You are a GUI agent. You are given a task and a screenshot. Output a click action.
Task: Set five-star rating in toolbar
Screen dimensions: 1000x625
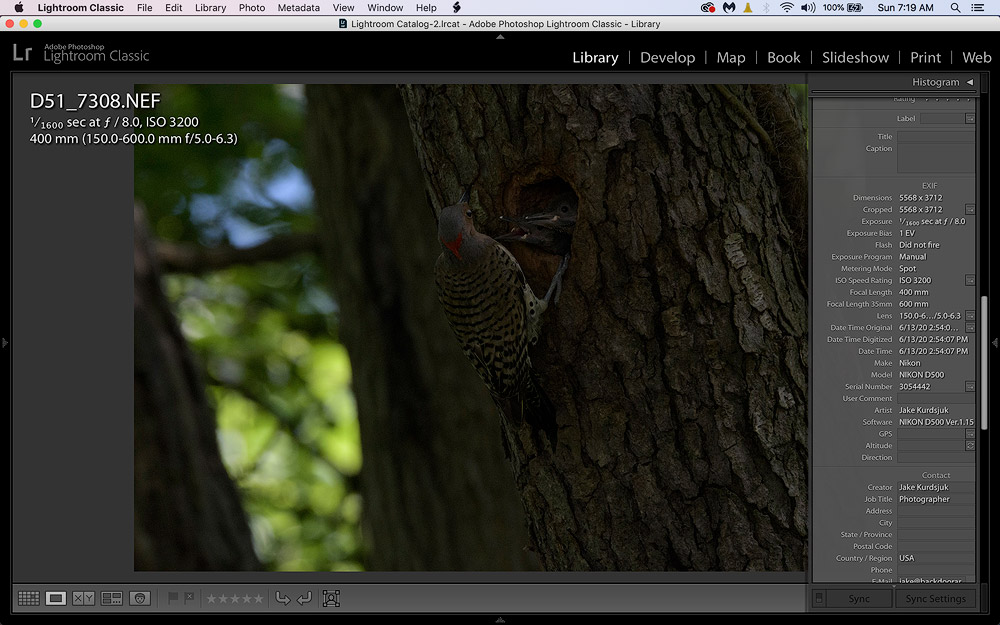tap(259, 598)
